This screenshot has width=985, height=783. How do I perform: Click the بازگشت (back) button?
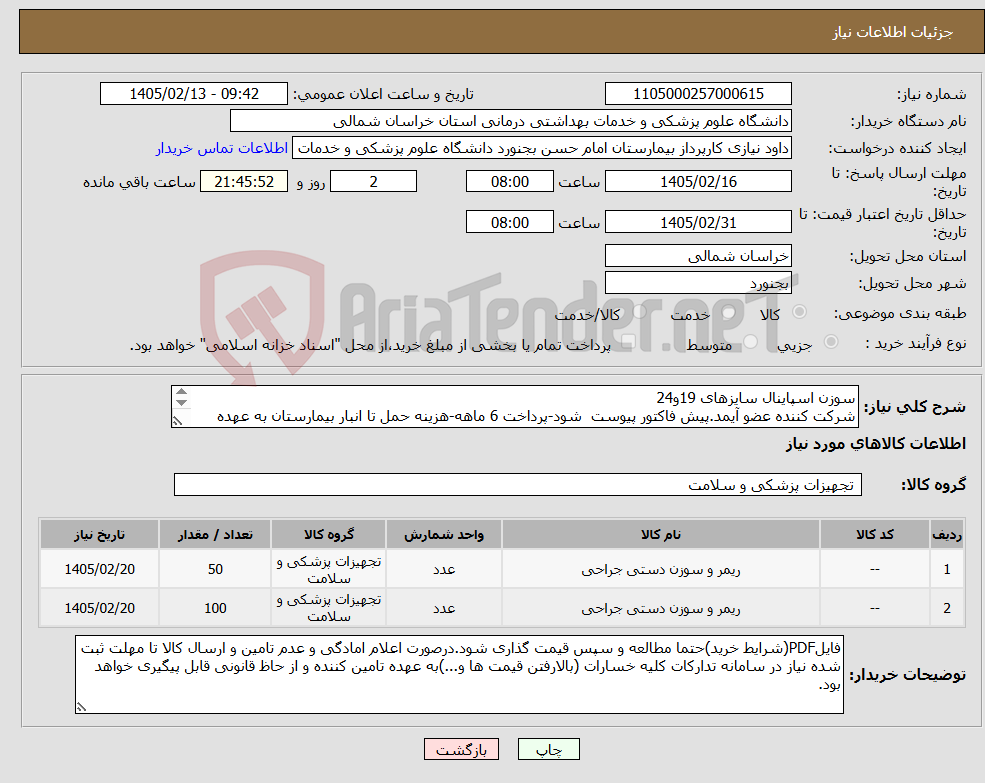click(x=461, y=749)
